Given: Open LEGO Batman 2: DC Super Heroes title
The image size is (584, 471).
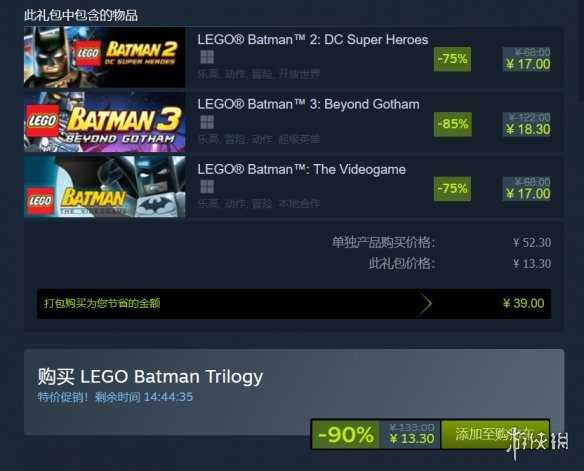Looking at the screenshot, I should pyautogui.click(x=313, y=39).
